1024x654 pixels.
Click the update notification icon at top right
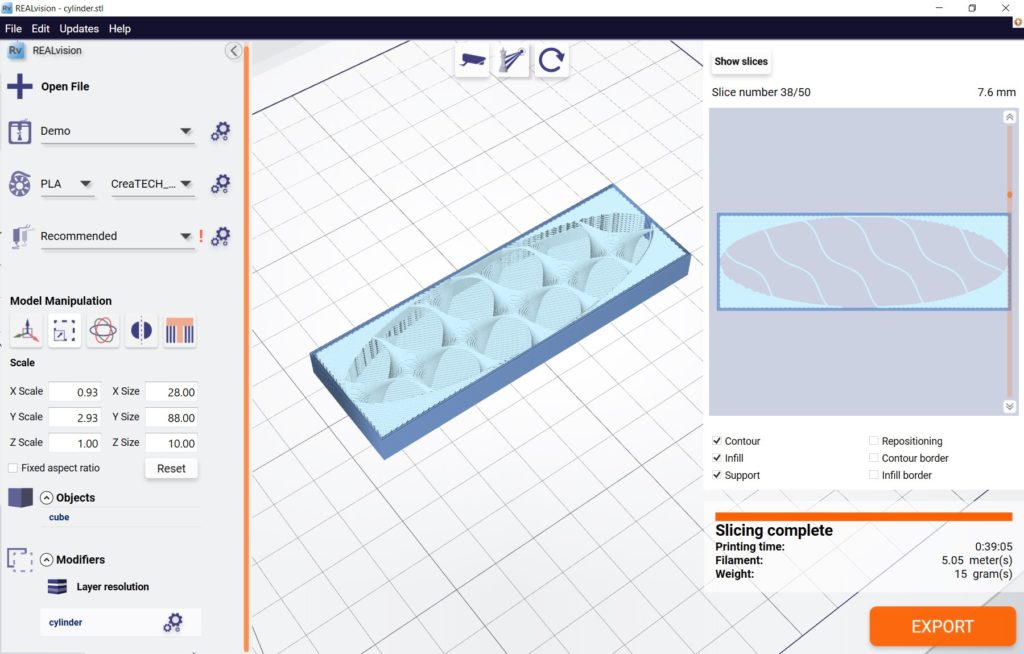[x=1017, y=22]
